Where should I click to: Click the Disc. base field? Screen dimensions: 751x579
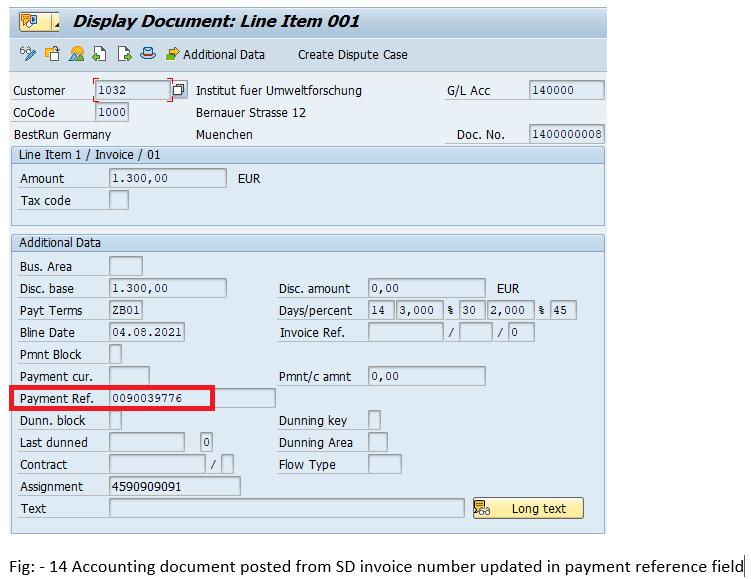tap(168, 288)
